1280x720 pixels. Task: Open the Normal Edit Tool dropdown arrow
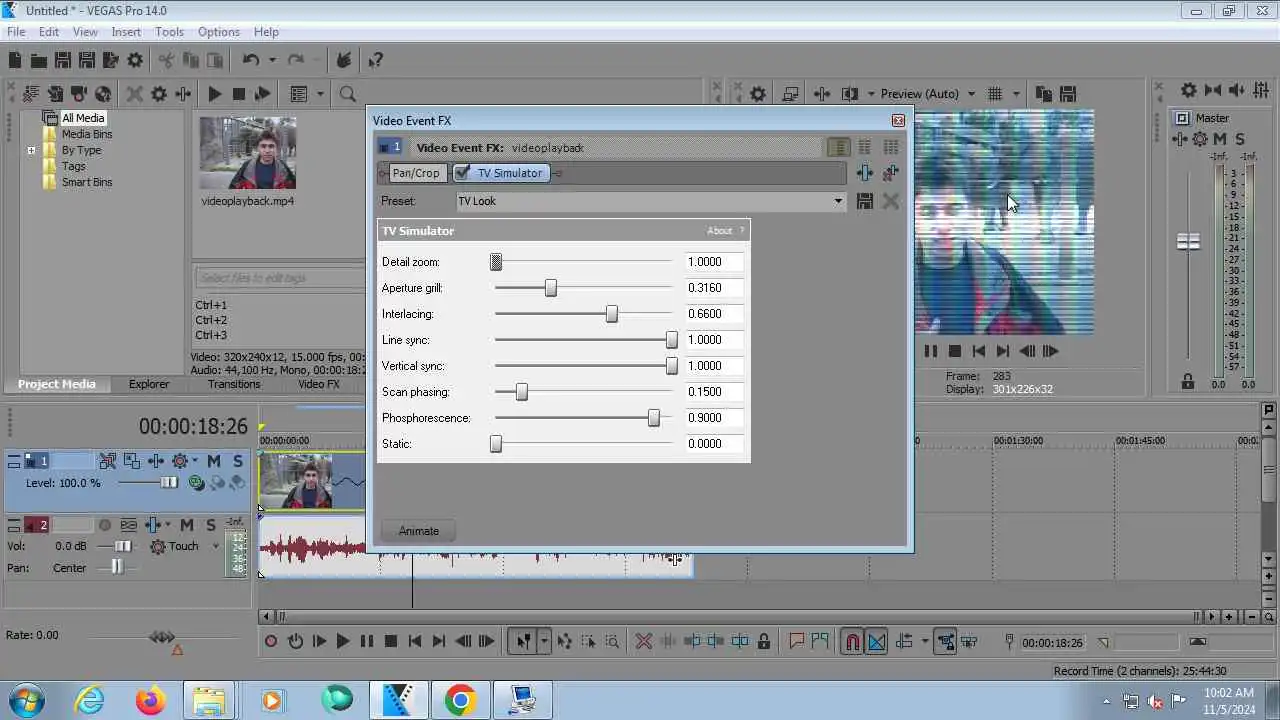(x=544, y=642)
